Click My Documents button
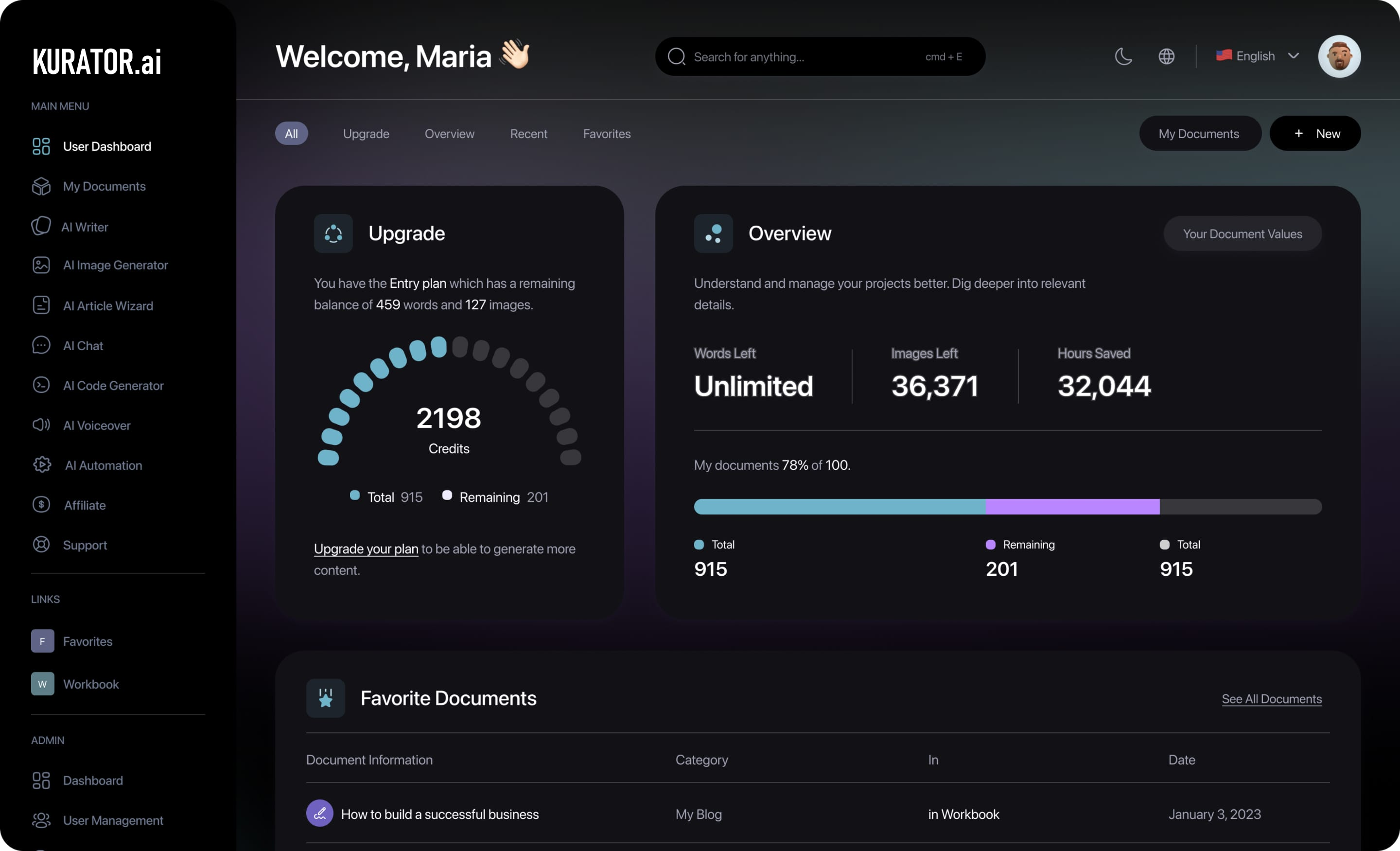 click(x=1199, y=133)
